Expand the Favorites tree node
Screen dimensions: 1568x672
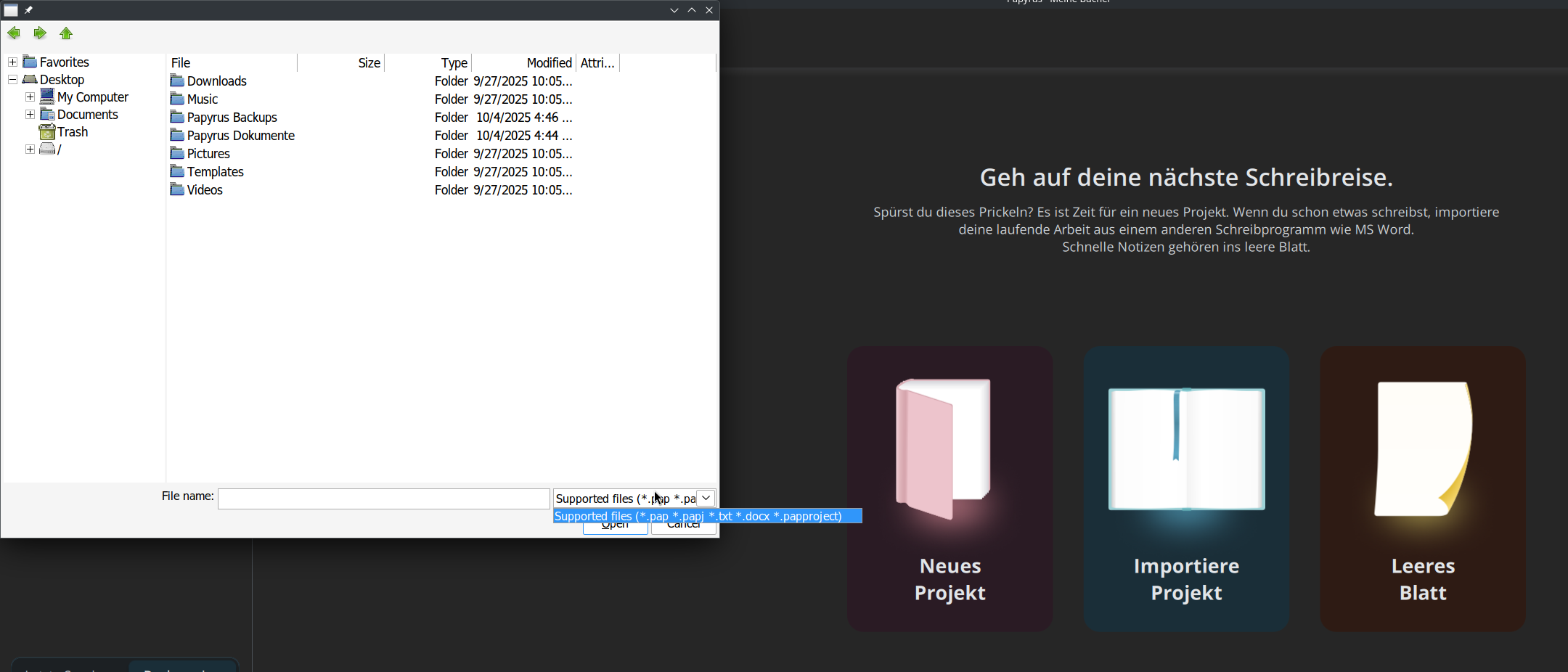click(12, 62)
